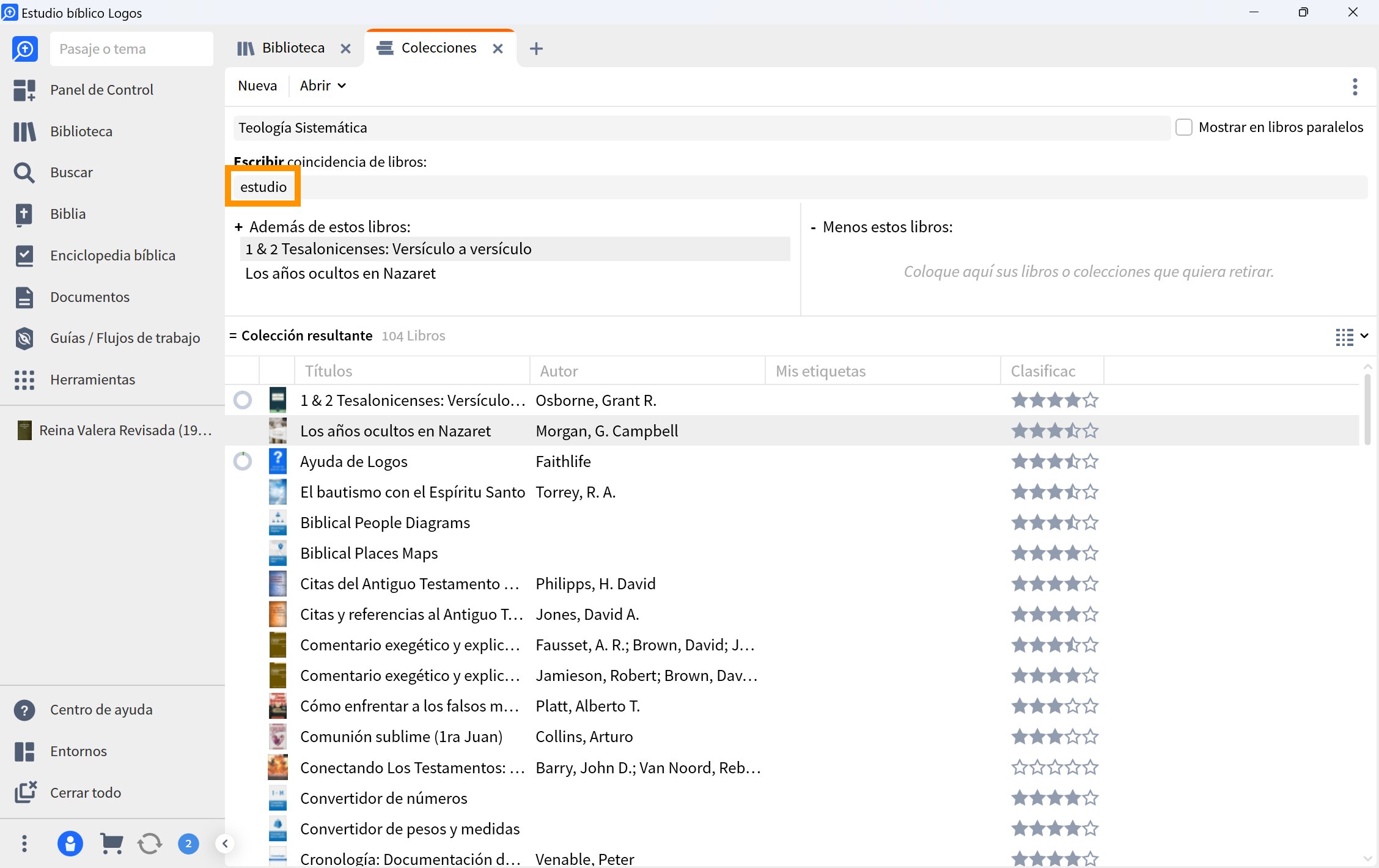Click the download circle for 1 & 2 Tesalonicenses
Viewport: 1379px width, 868px height.
point(243,400)
